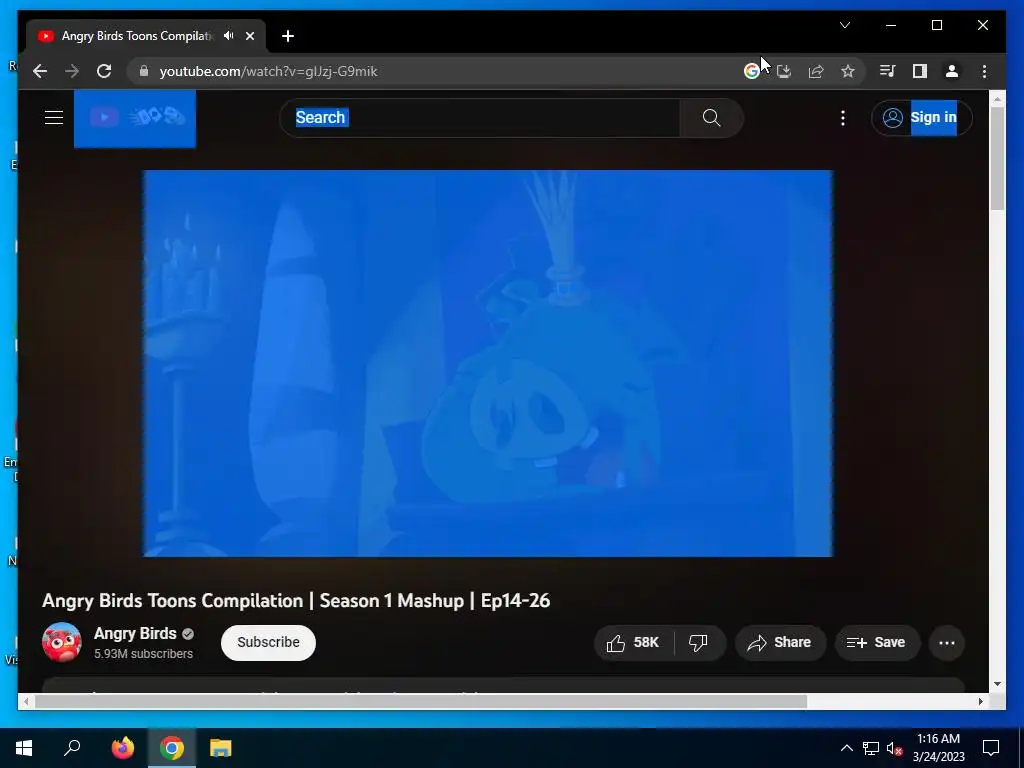Open YouTube settings three-dot menu
Image resolution: width=1024 pixels, height=768 pixels.
coord(842,118)
